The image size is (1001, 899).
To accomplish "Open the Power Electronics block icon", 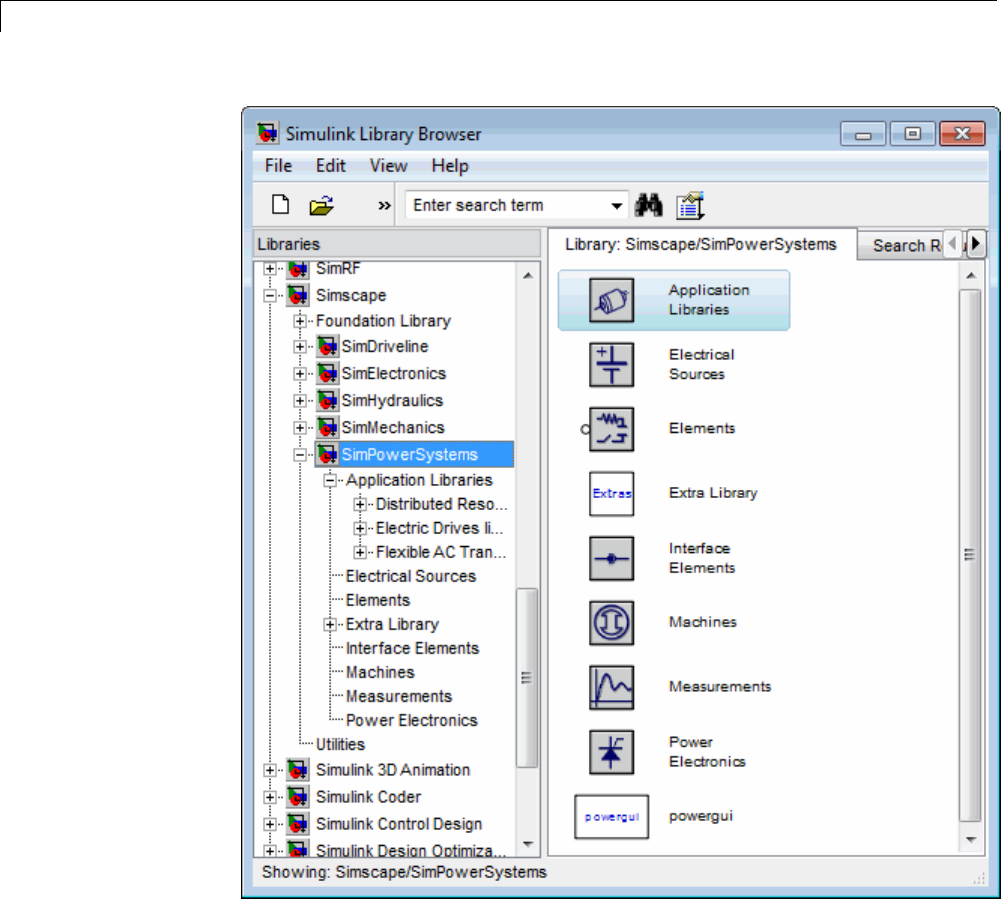I will (x=612, y=752).
